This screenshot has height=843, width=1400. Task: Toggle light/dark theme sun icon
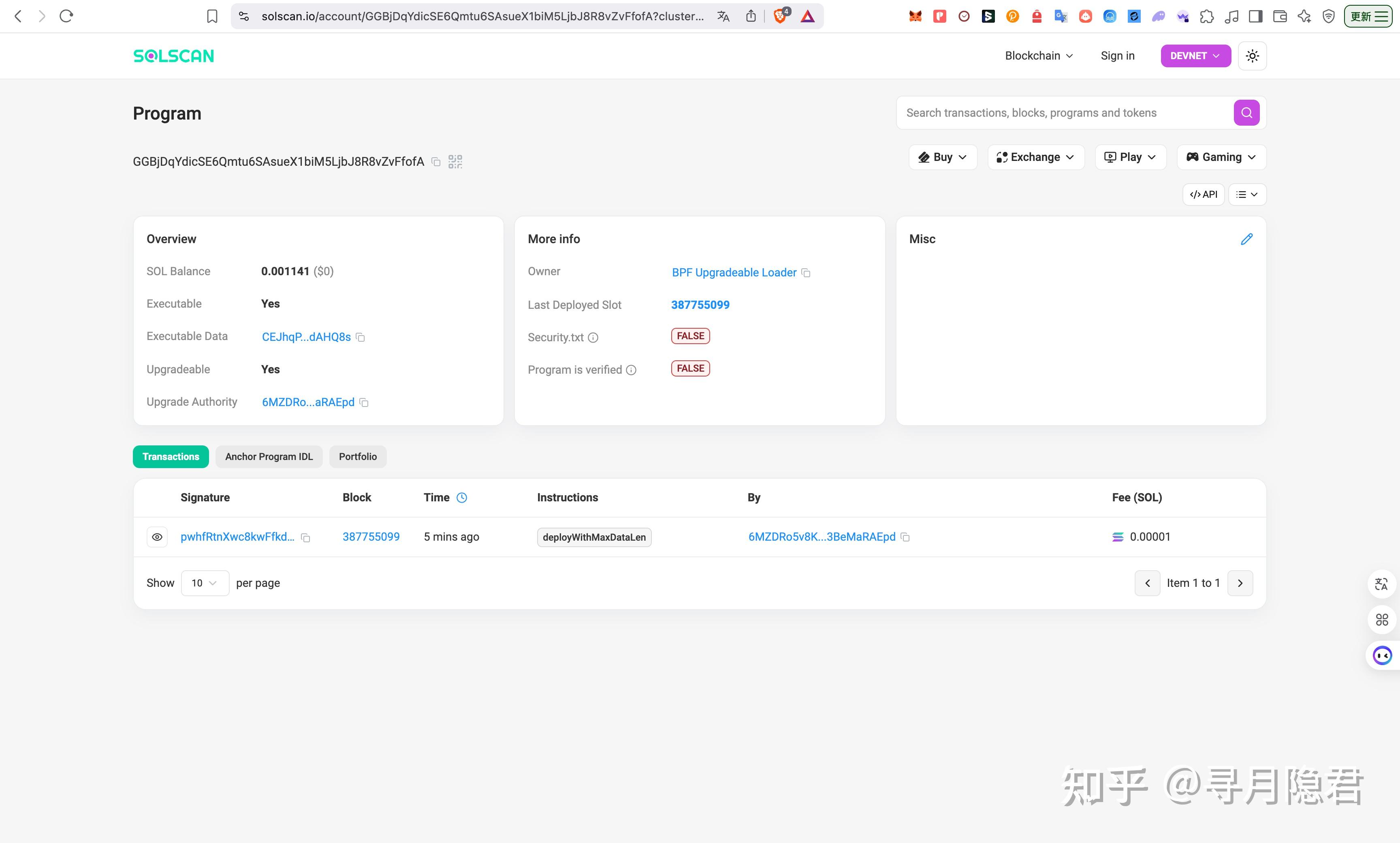point(1252,56)
